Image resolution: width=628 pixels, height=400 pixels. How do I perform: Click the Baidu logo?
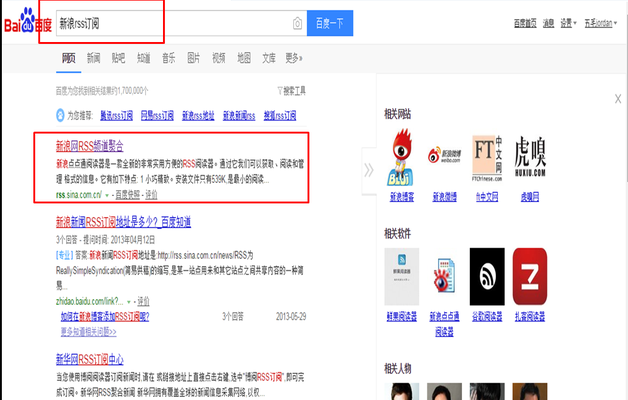[28, 21]
